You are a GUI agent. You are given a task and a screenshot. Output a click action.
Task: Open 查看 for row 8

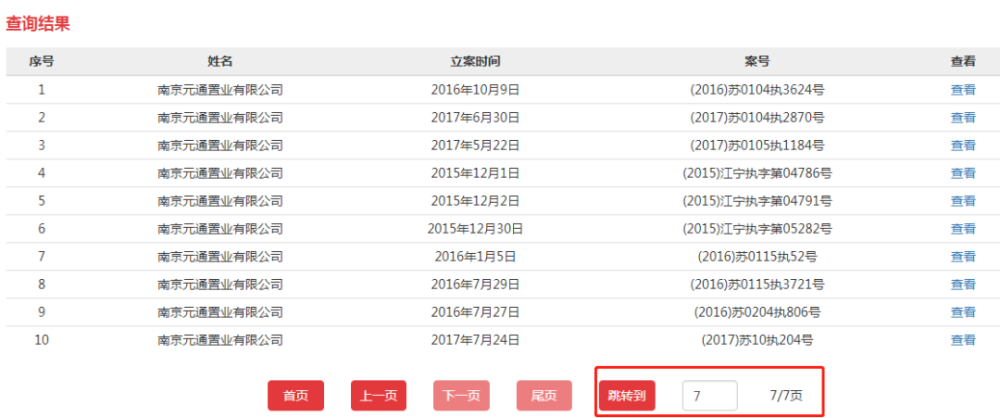(962, 284)
